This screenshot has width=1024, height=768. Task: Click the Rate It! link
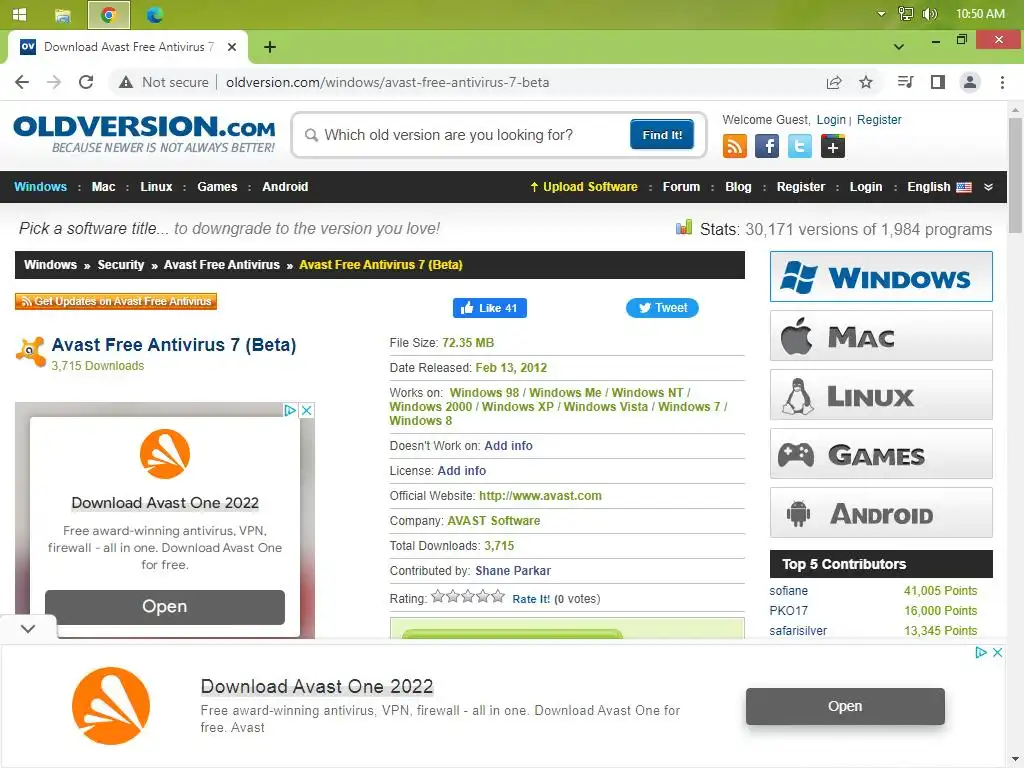(531, 599)
